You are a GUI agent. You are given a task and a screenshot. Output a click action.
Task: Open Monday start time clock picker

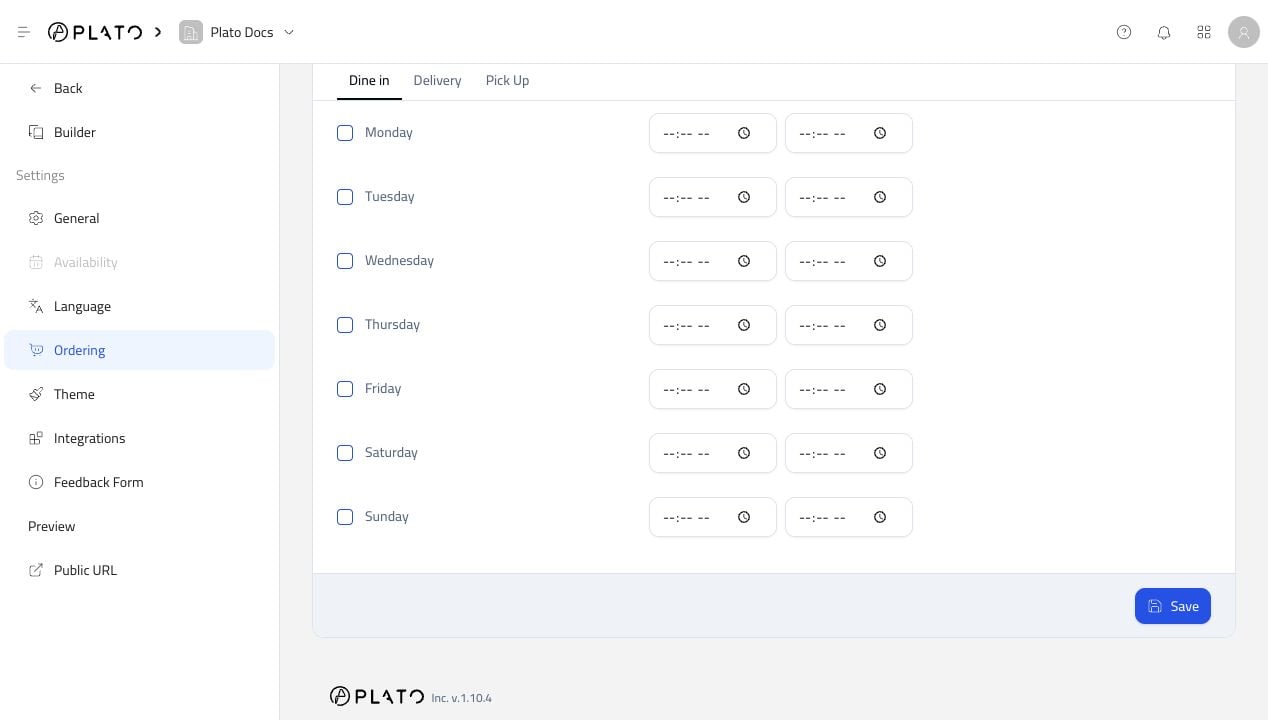[x=744, y=133]
